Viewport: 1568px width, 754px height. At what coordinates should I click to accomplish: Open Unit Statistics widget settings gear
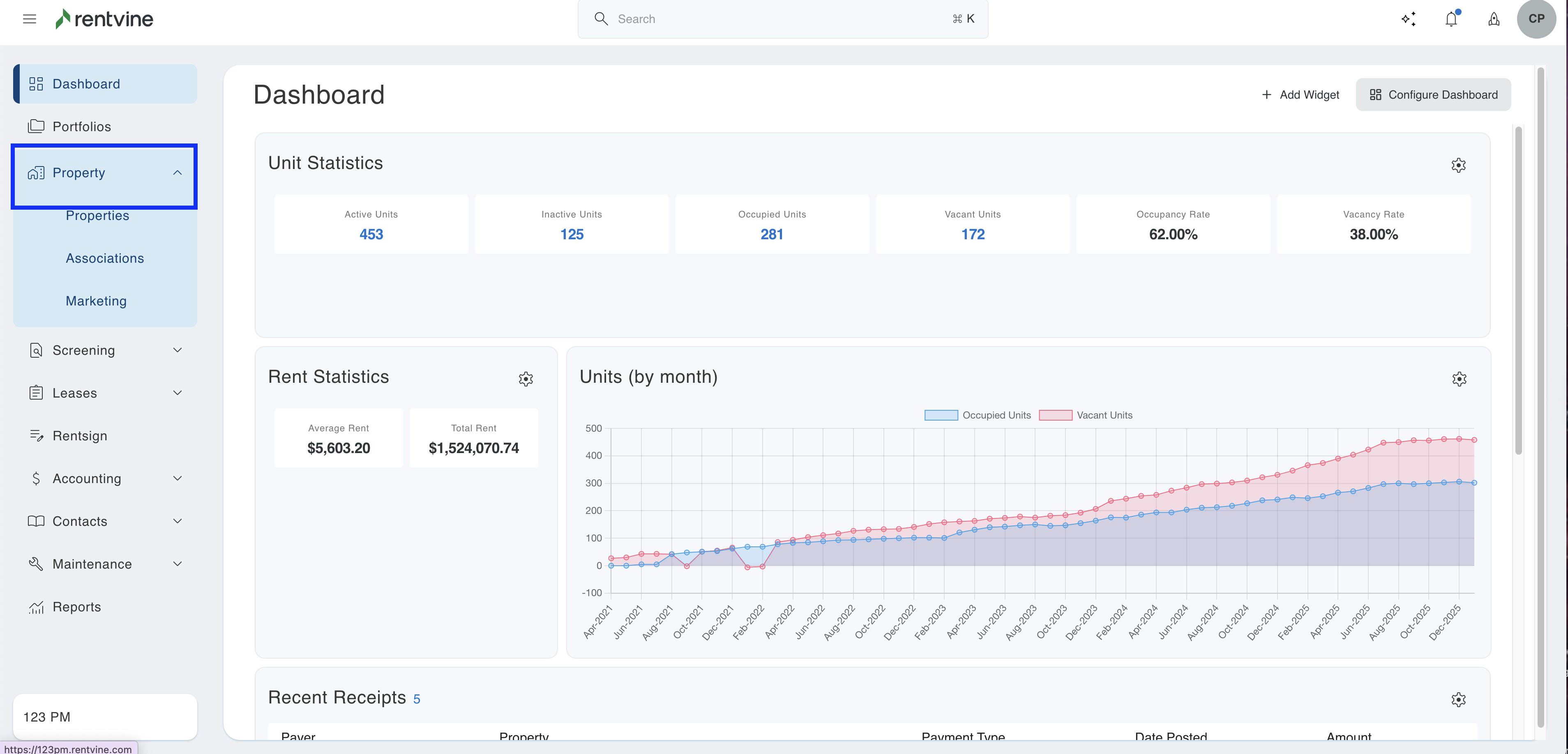[x=1458, y=165]
